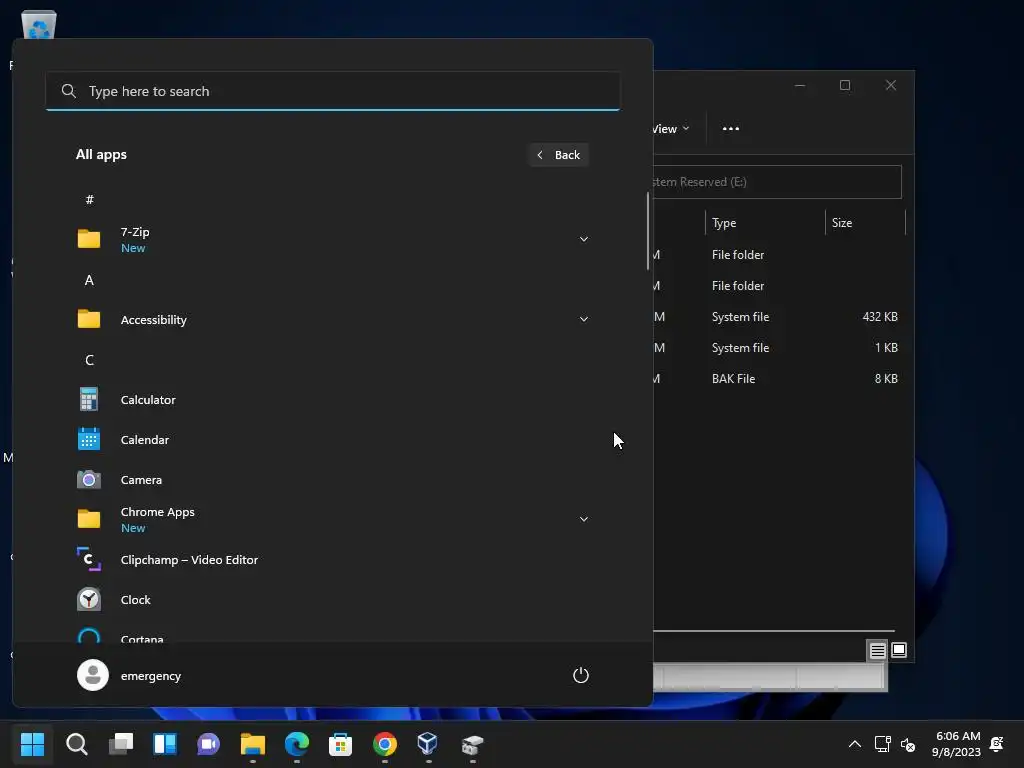Expand the Chrome Apps folder chevron
This screenshot has width=1024, height=768.
click(584, 519)
